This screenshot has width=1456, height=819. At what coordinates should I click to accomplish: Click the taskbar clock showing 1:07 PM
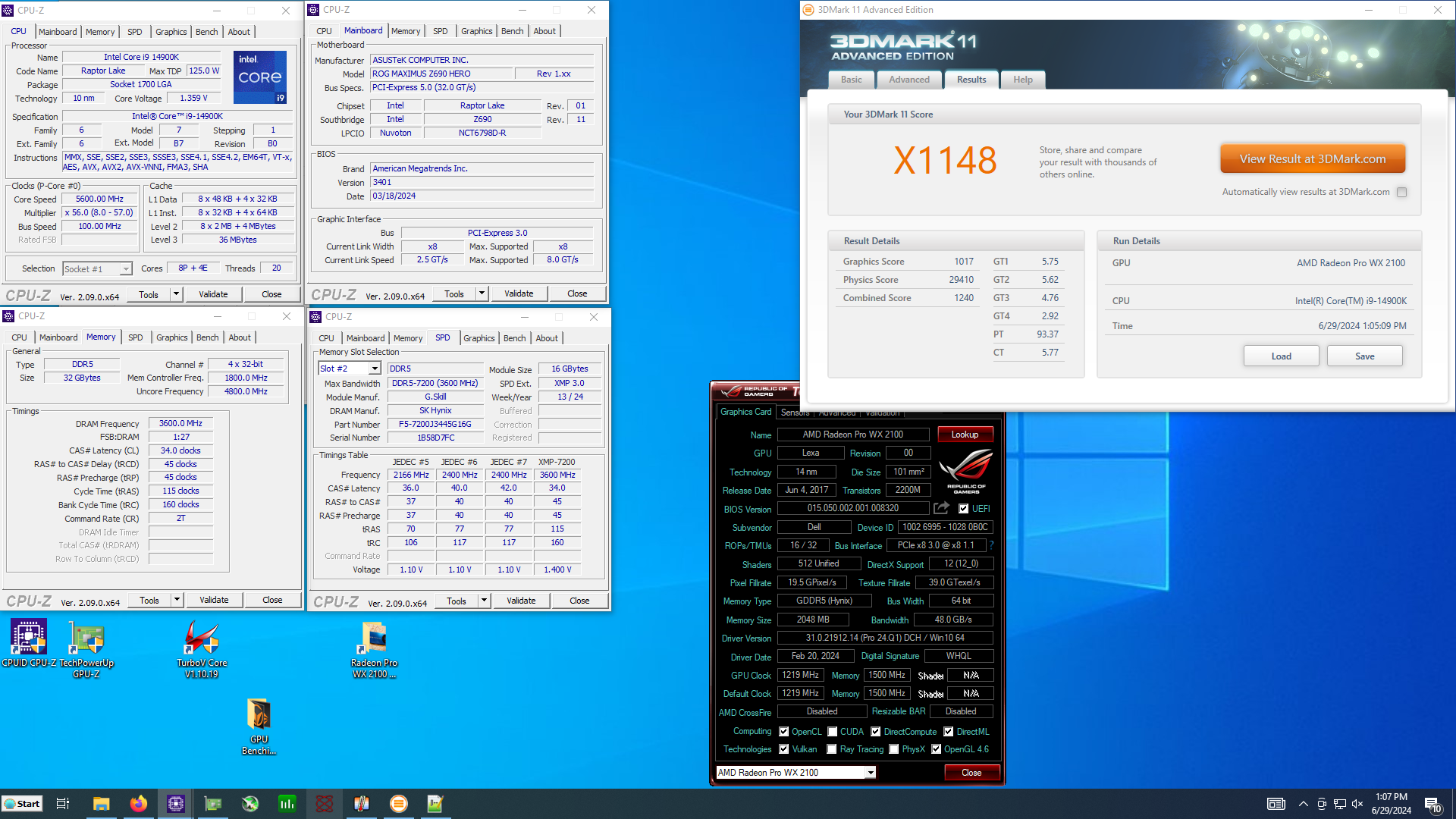pyautogui.click(x=1392, y=804)
